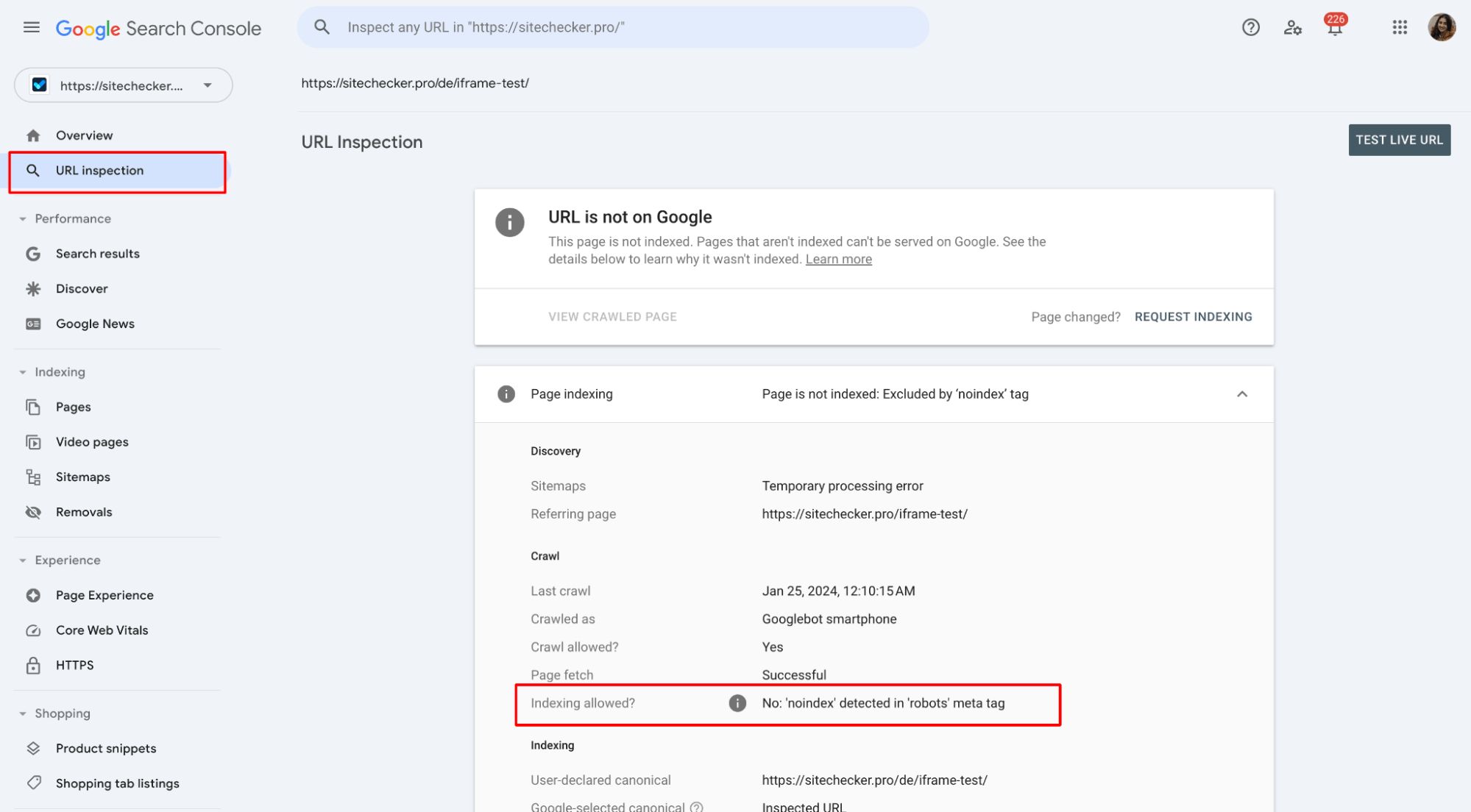Open the property selector dropdown
Viewport: 1471px width, 812px height.
pos(124,85)
